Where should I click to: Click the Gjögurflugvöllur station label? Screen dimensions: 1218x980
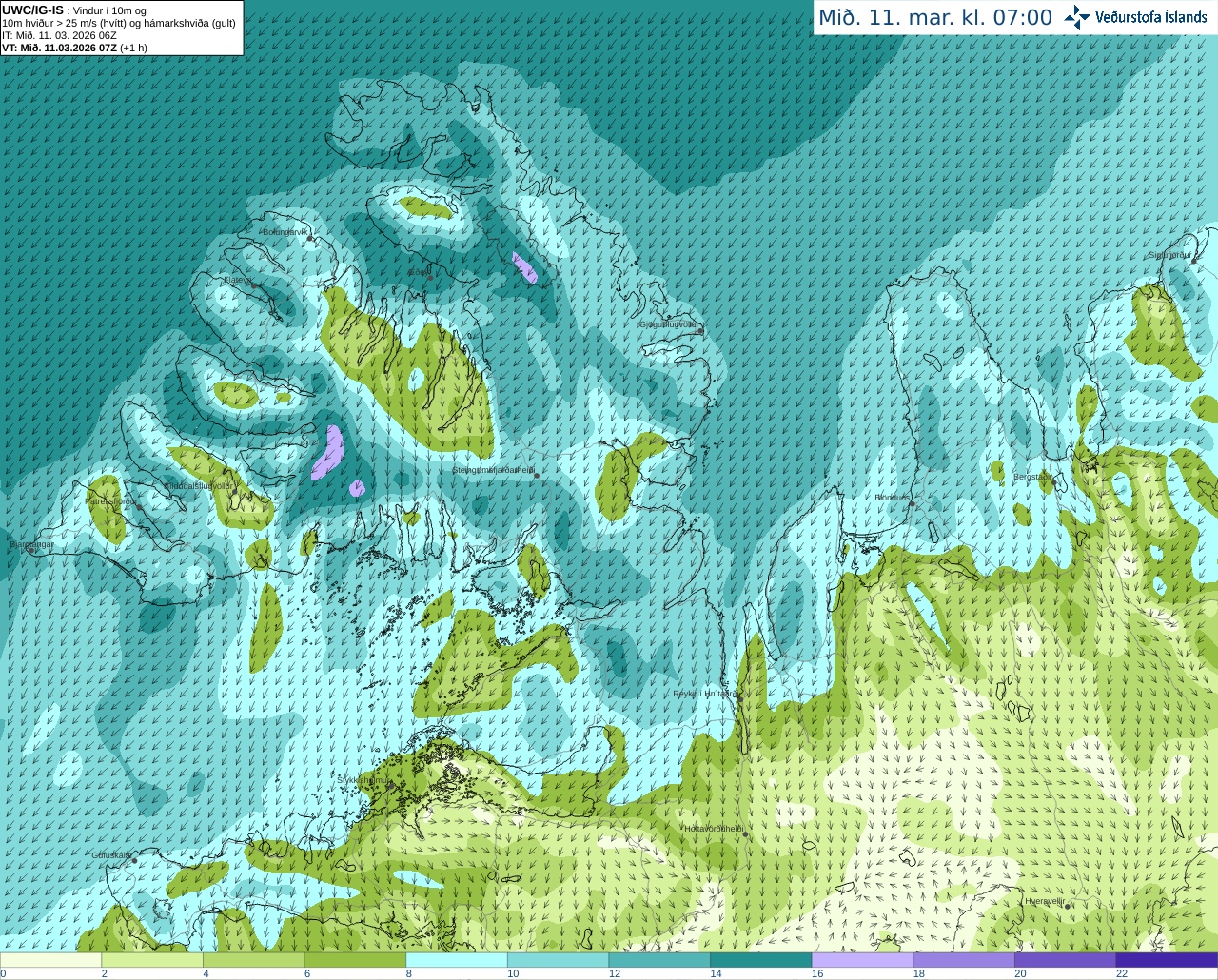click(669, 324)
